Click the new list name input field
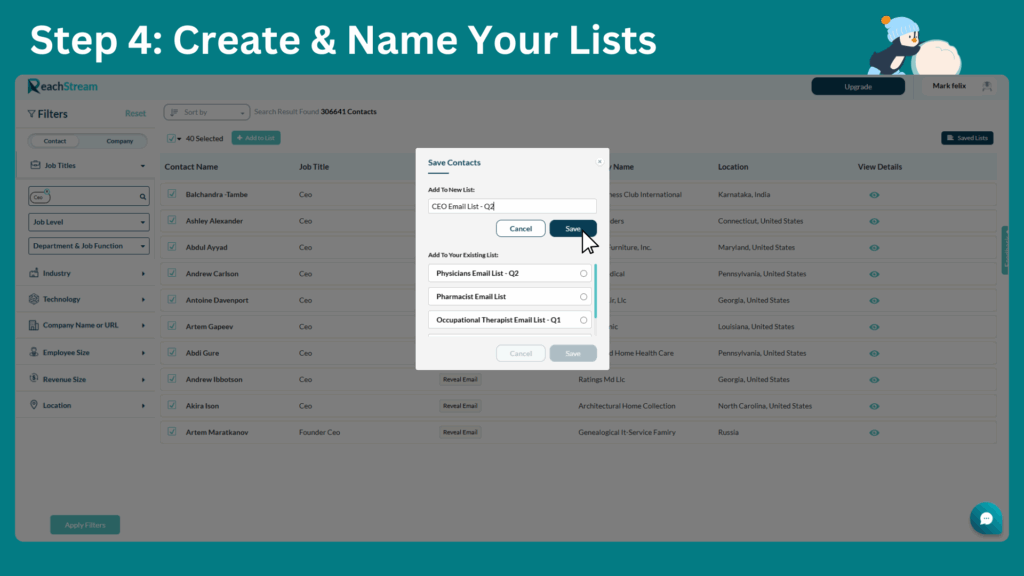Screen dimensions: 1024x576 (512, 206)
